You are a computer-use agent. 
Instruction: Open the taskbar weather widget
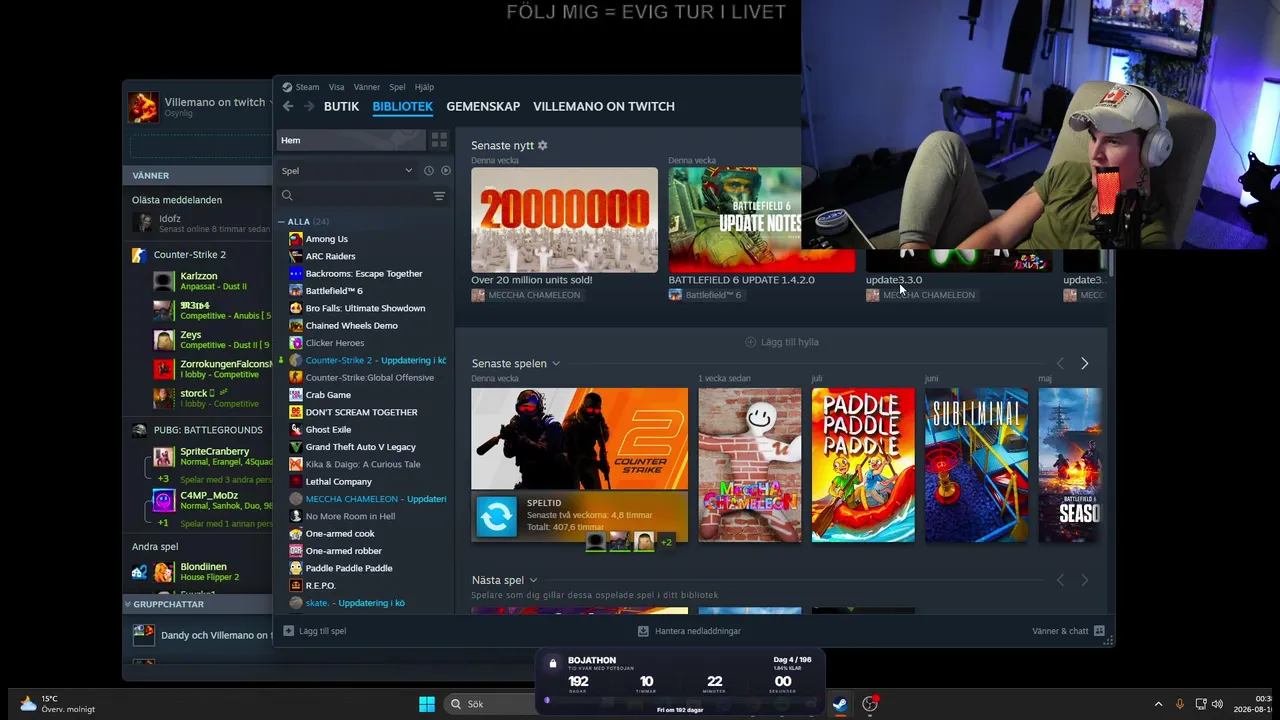pos(58,704)
